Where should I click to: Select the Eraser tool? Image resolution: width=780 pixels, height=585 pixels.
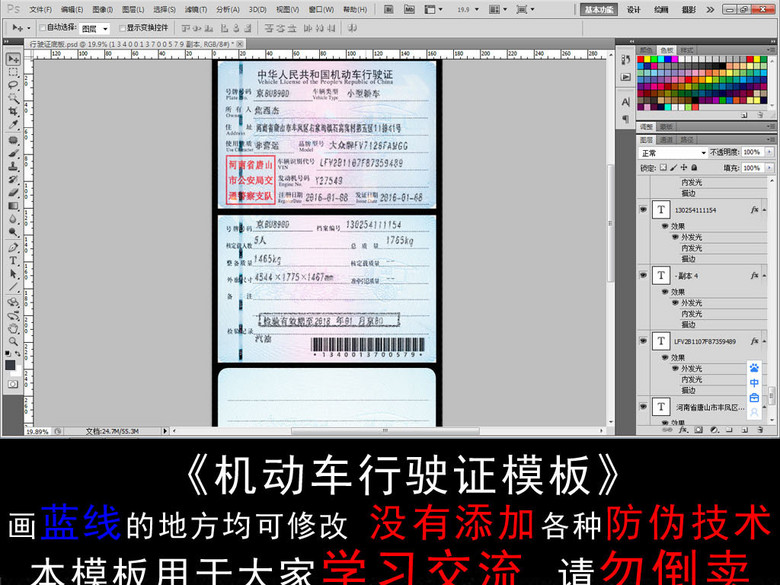click(13, 193)
